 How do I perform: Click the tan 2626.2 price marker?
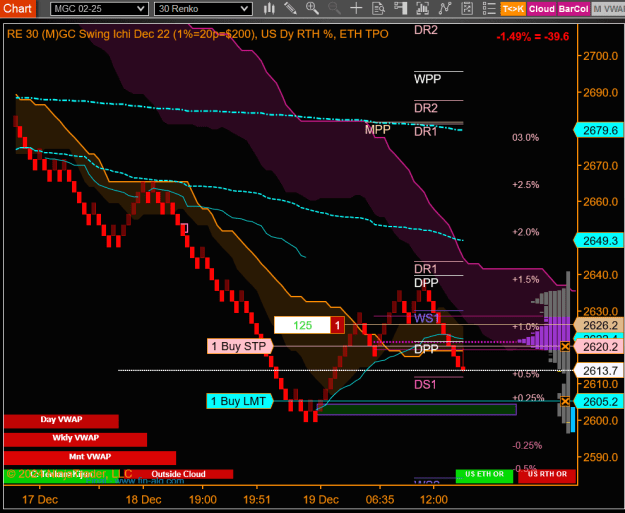tap(599, 325)
